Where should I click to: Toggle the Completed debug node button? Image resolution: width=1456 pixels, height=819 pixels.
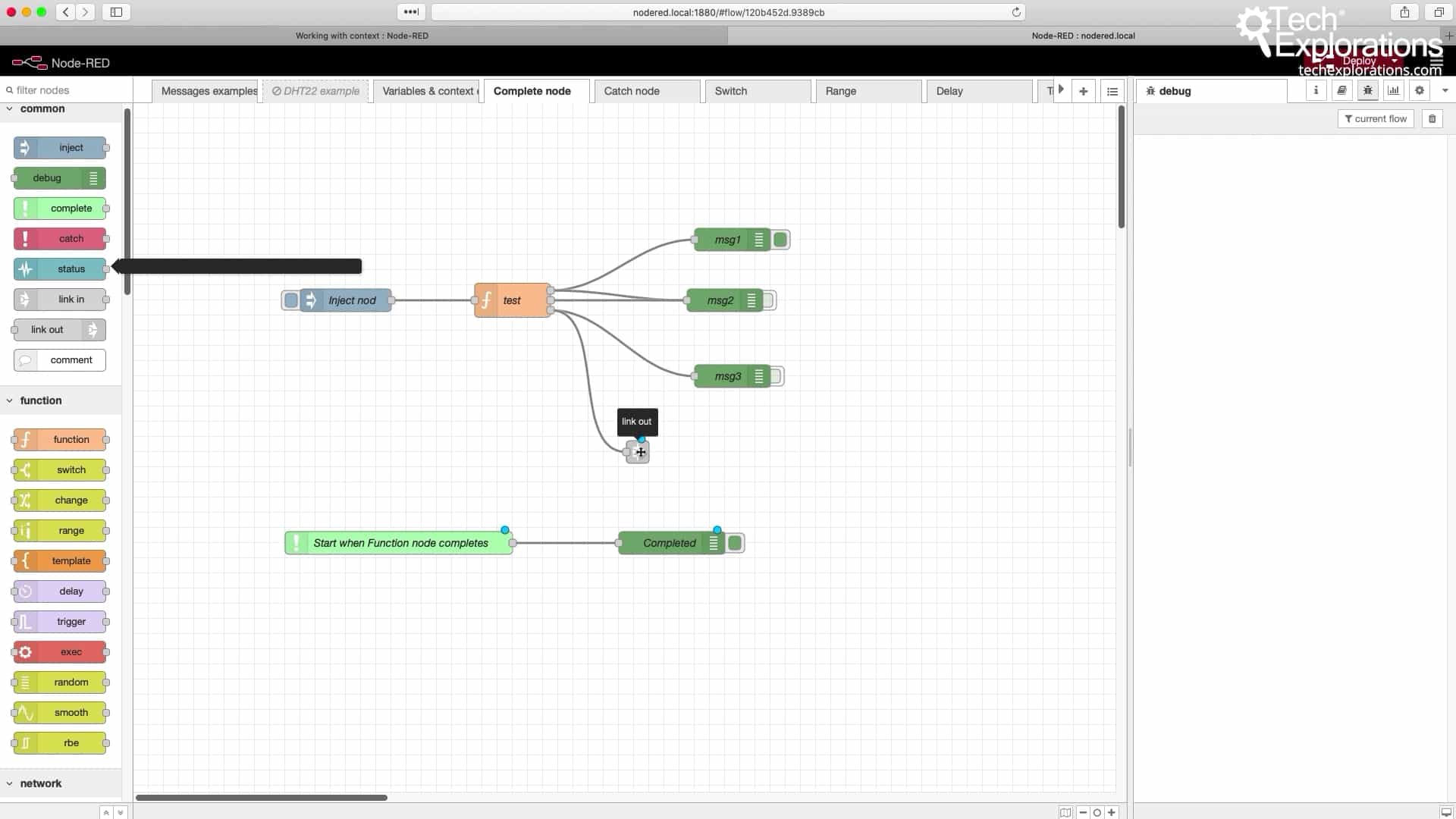[735, 543]
